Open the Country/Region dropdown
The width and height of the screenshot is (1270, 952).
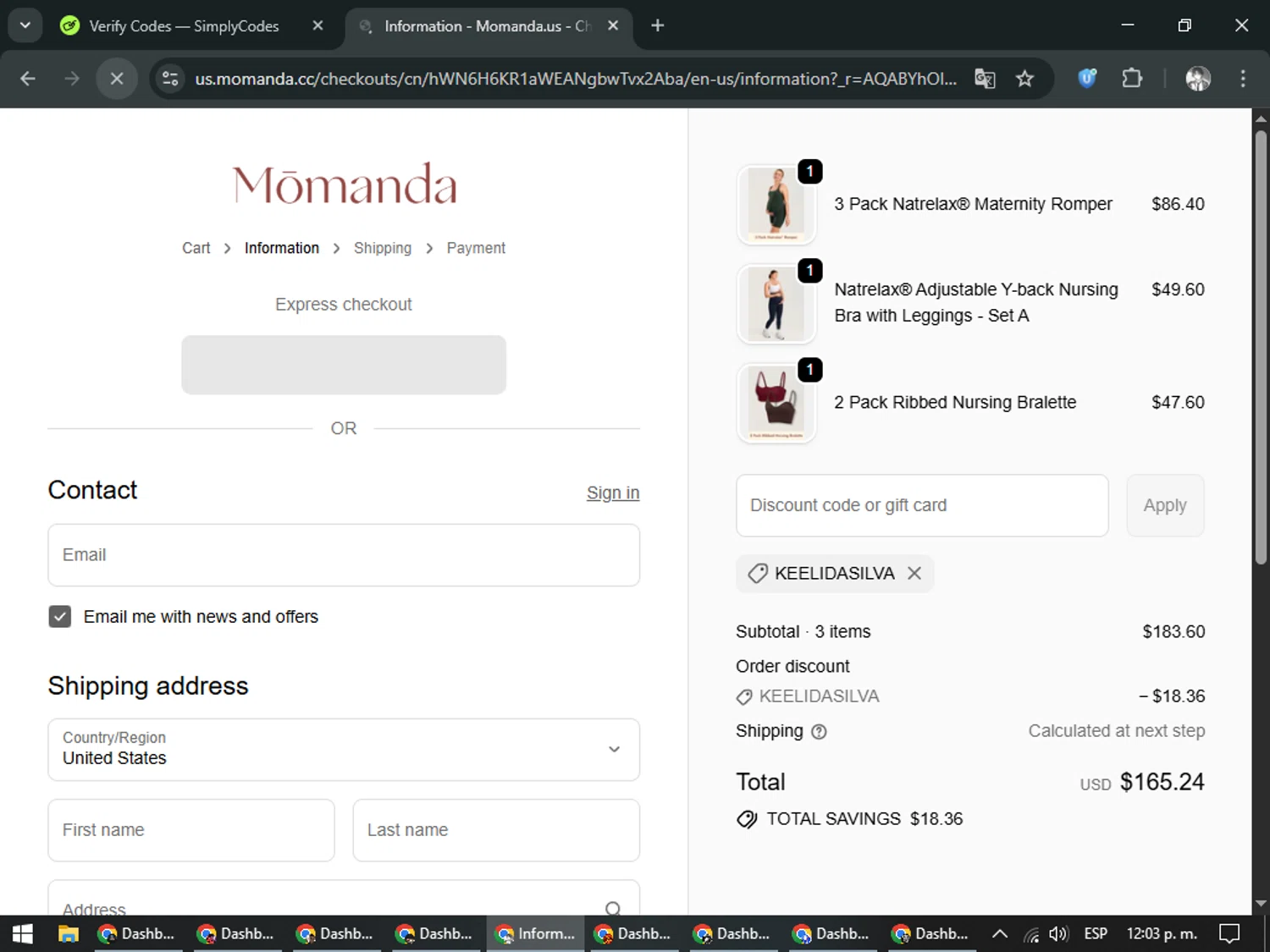click(x=344, y=750)
